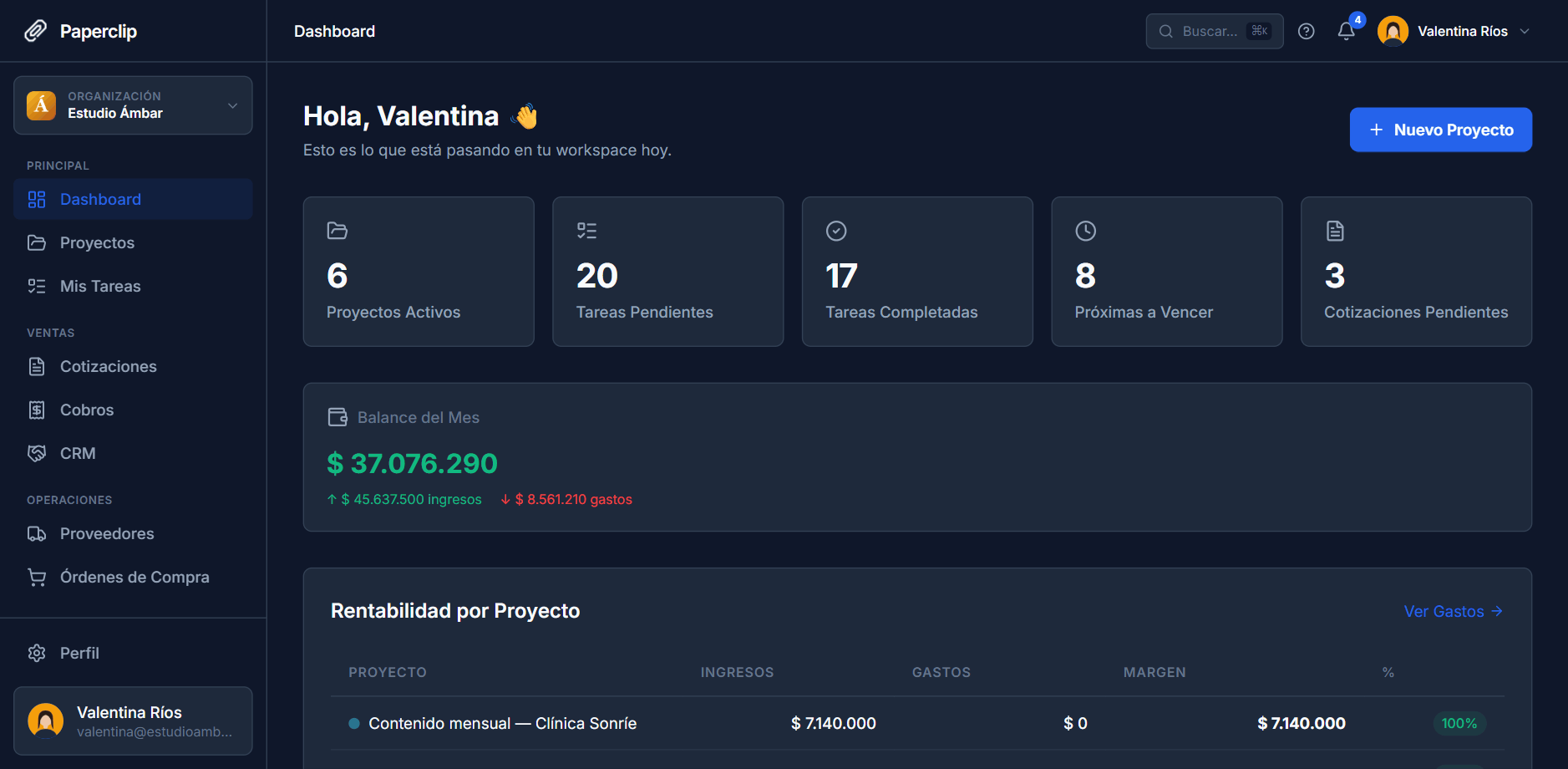The image size is (1568, 769).
Task: Open the Tareas Pendientes card
Action: (x=668, y=272)
